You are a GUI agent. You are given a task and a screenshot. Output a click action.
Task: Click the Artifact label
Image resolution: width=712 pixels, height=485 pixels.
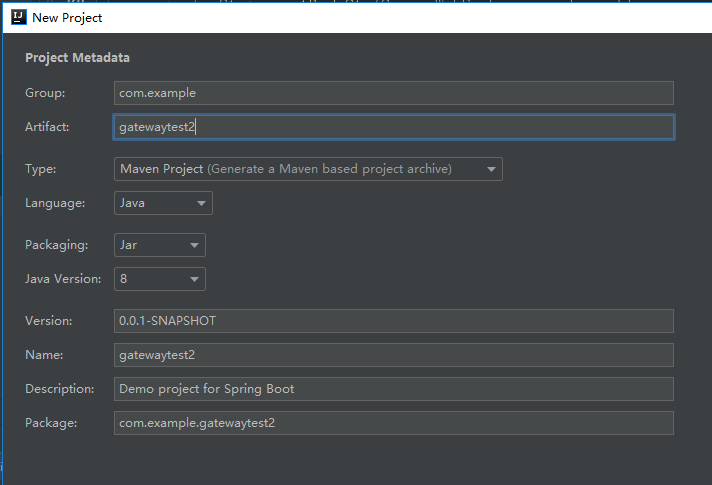tap(47, 127)
